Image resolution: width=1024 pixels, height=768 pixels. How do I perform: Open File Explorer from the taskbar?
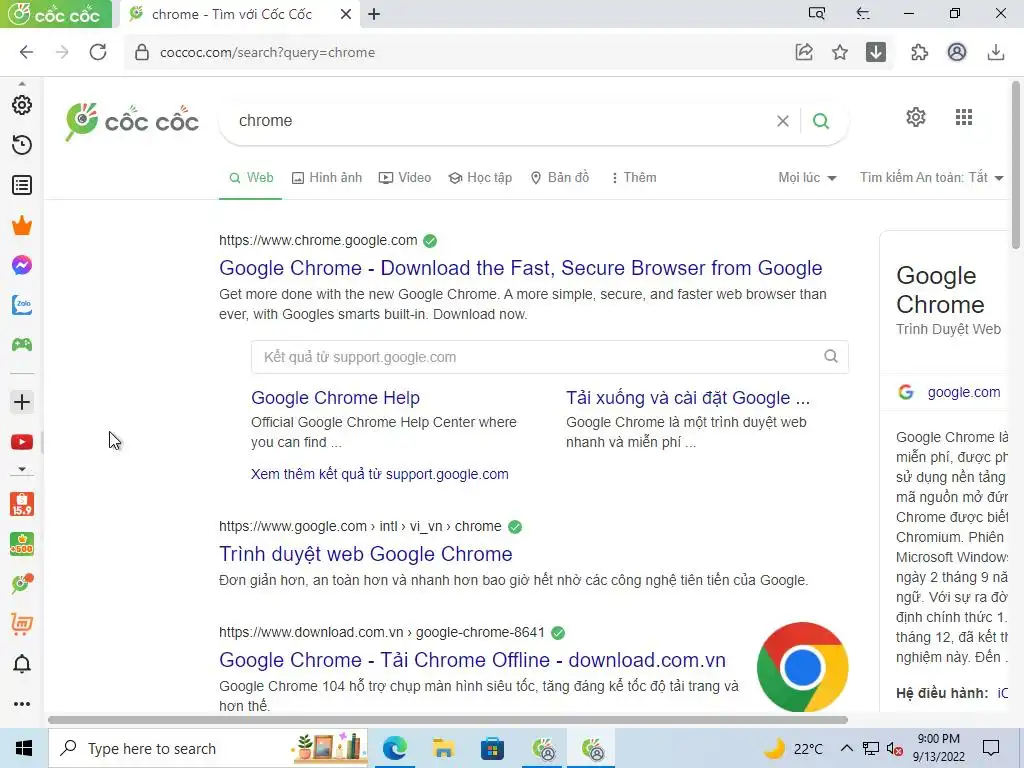click(443, 748)
